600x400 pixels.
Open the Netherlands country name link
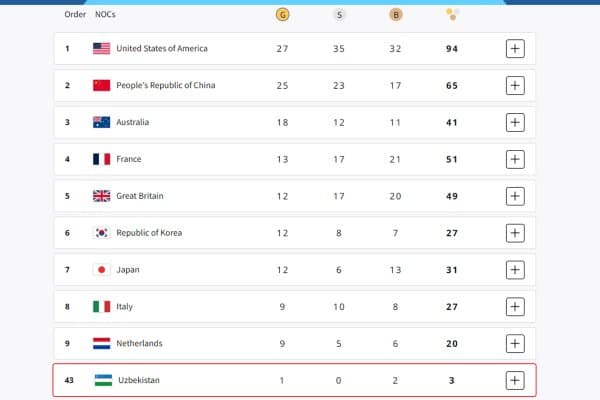point(139,343)
